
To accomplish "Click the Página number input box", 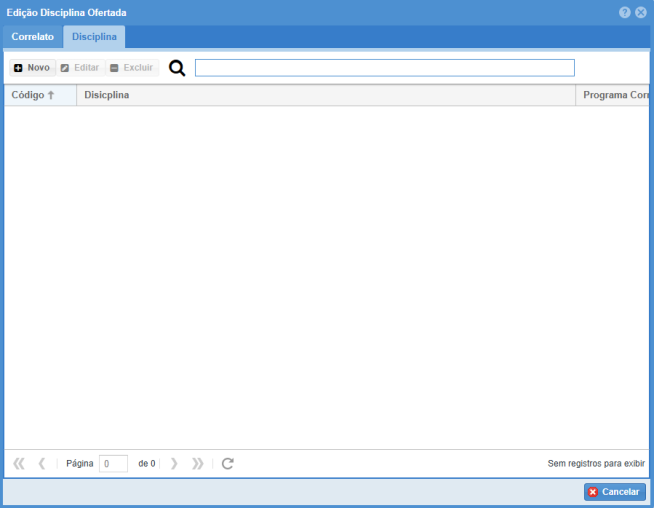I will 113,463.
